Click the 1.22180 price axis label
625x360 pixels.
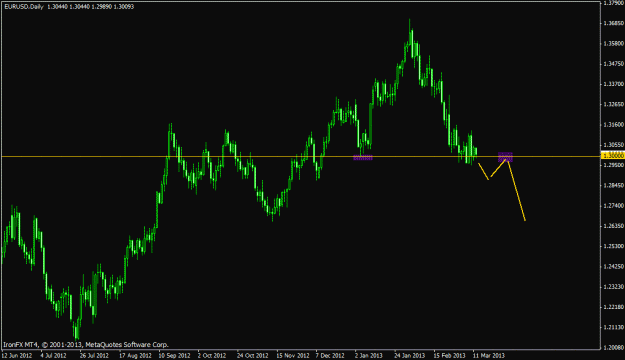pos(614,307)
